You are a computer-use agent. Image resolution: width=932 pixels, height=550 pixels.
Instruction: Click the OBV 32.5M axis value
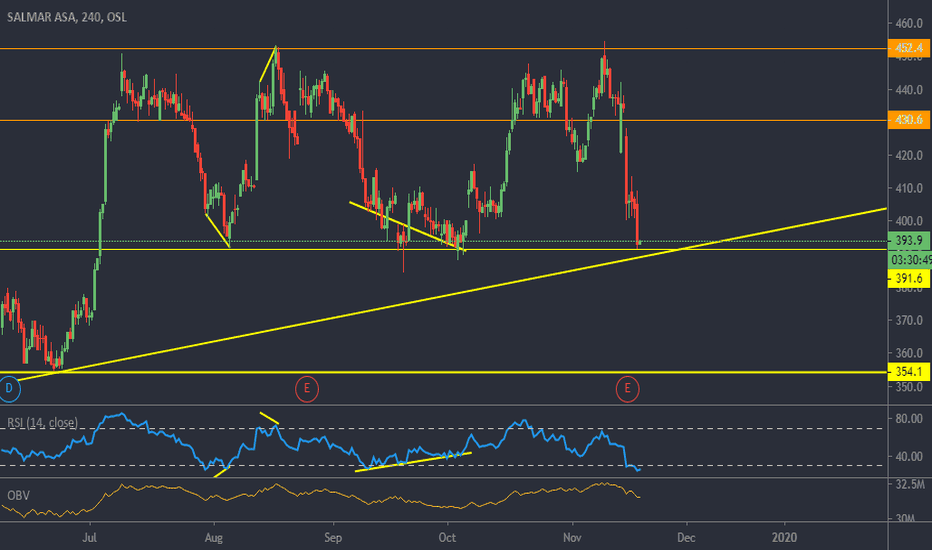910,485
